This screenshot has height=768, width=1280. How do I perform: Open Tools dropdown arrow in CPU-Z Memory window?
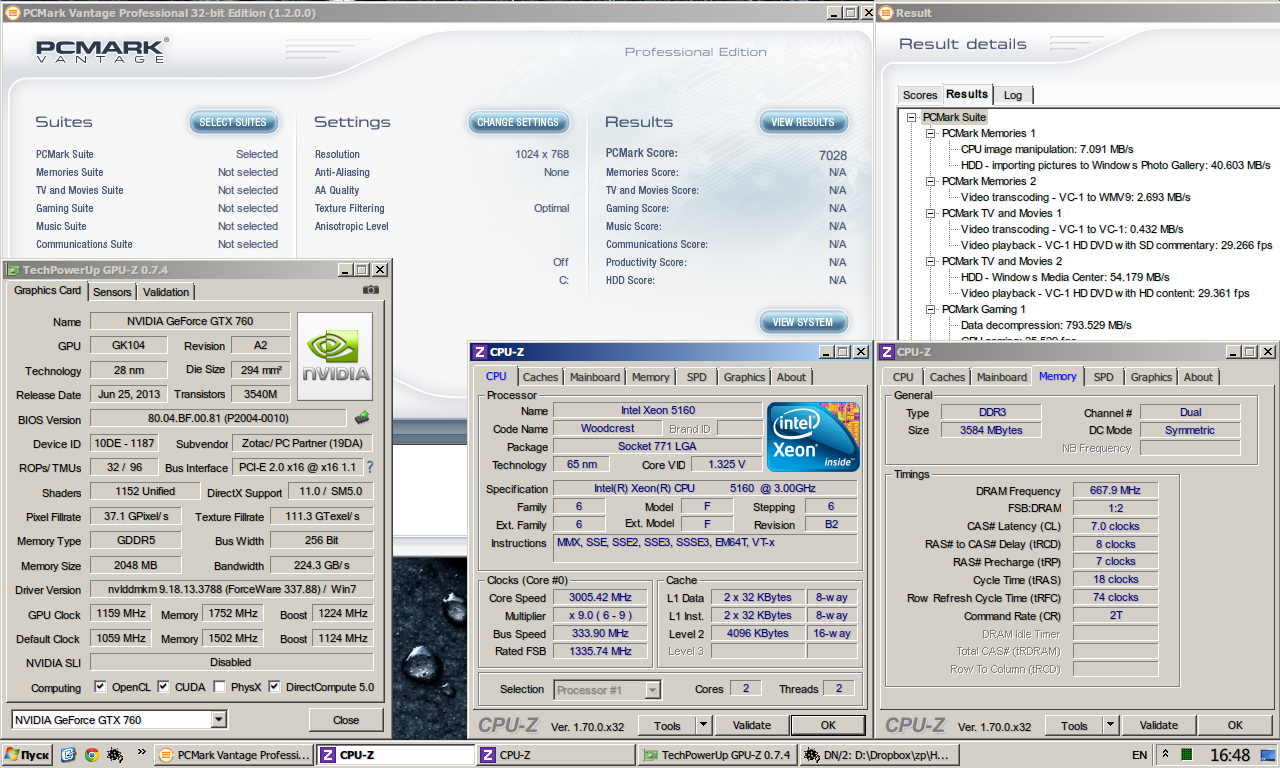pyautogui.click(x=1111, y=725)
